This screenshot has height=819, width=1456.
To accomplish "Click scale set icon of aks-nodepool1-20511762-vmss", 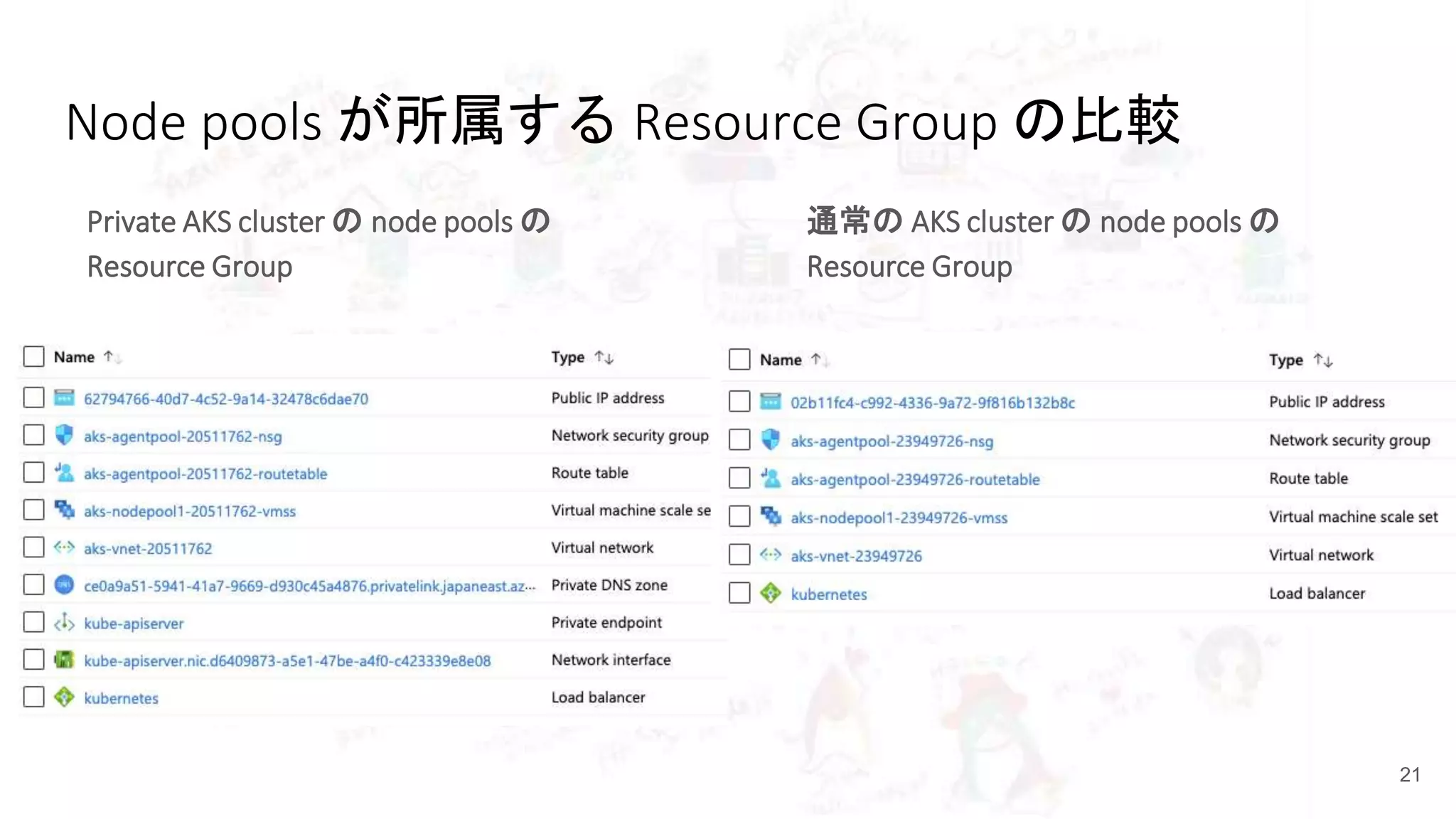I will pyautogui.click(x=64, y=510).
